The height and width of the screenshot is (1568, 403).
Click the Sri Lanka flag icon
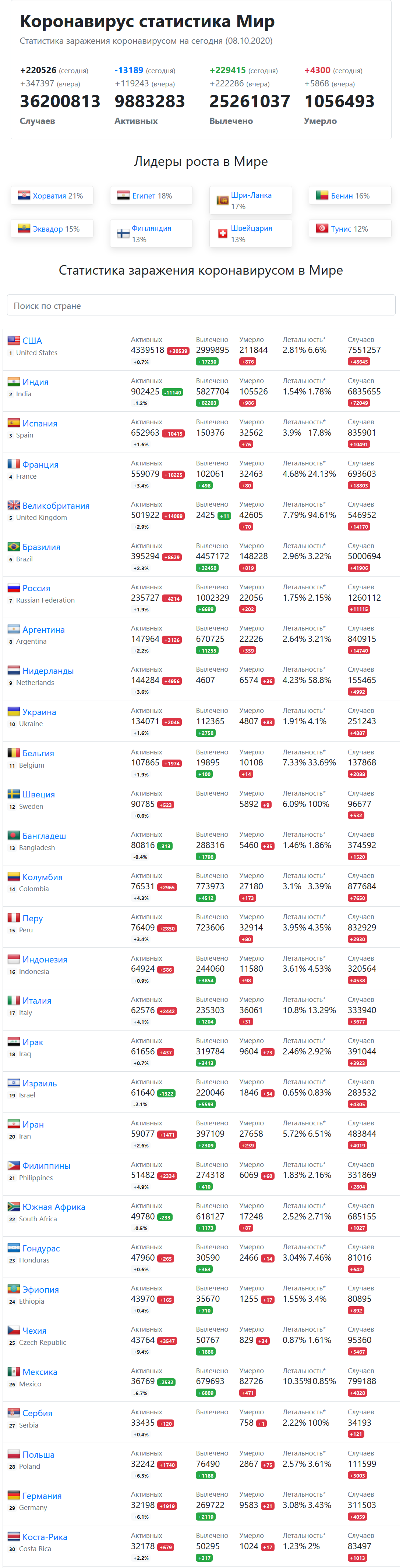[x=223, y=200]
